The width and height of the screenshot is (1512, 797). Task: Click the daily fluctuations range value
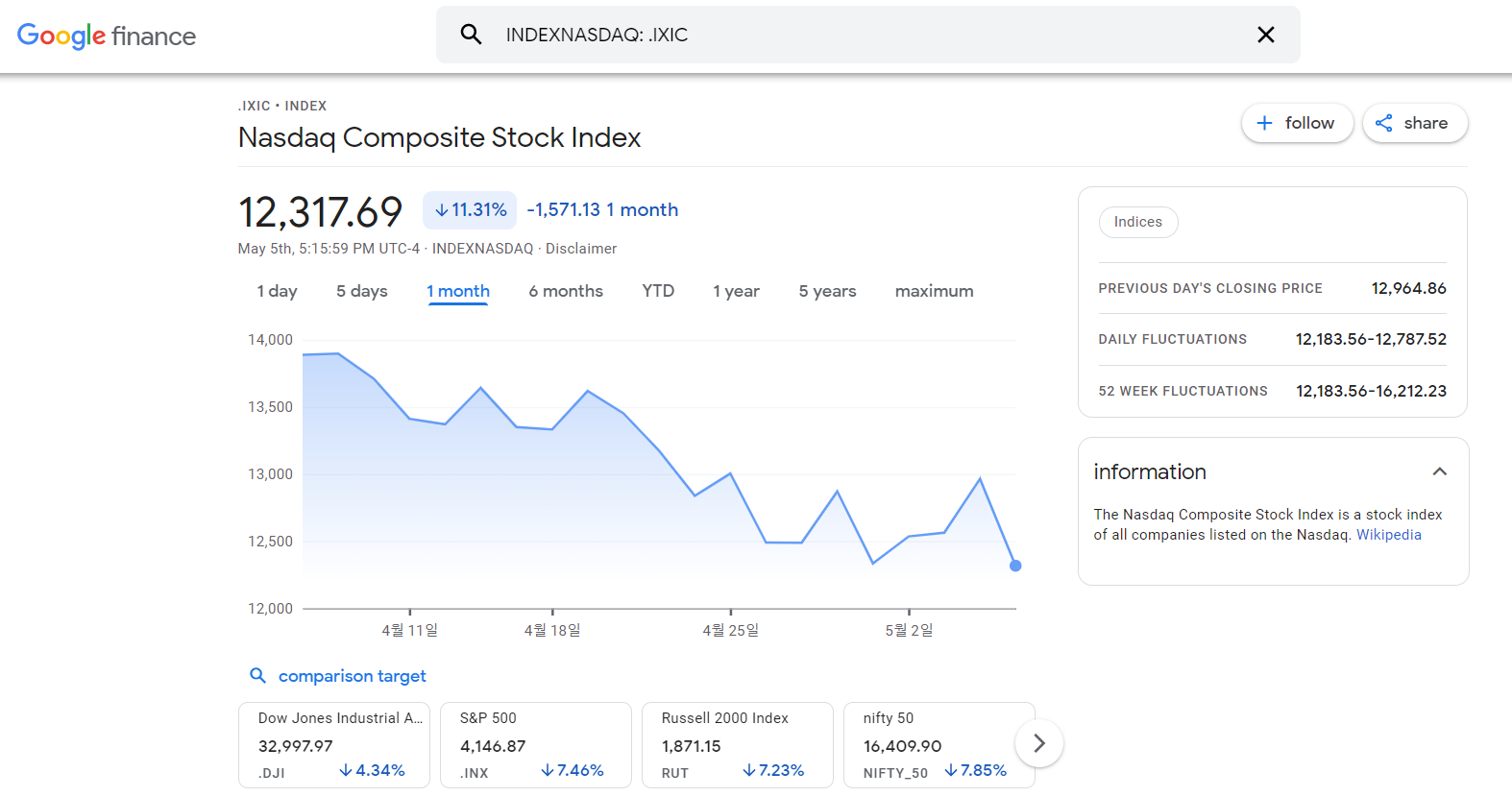1371,339
